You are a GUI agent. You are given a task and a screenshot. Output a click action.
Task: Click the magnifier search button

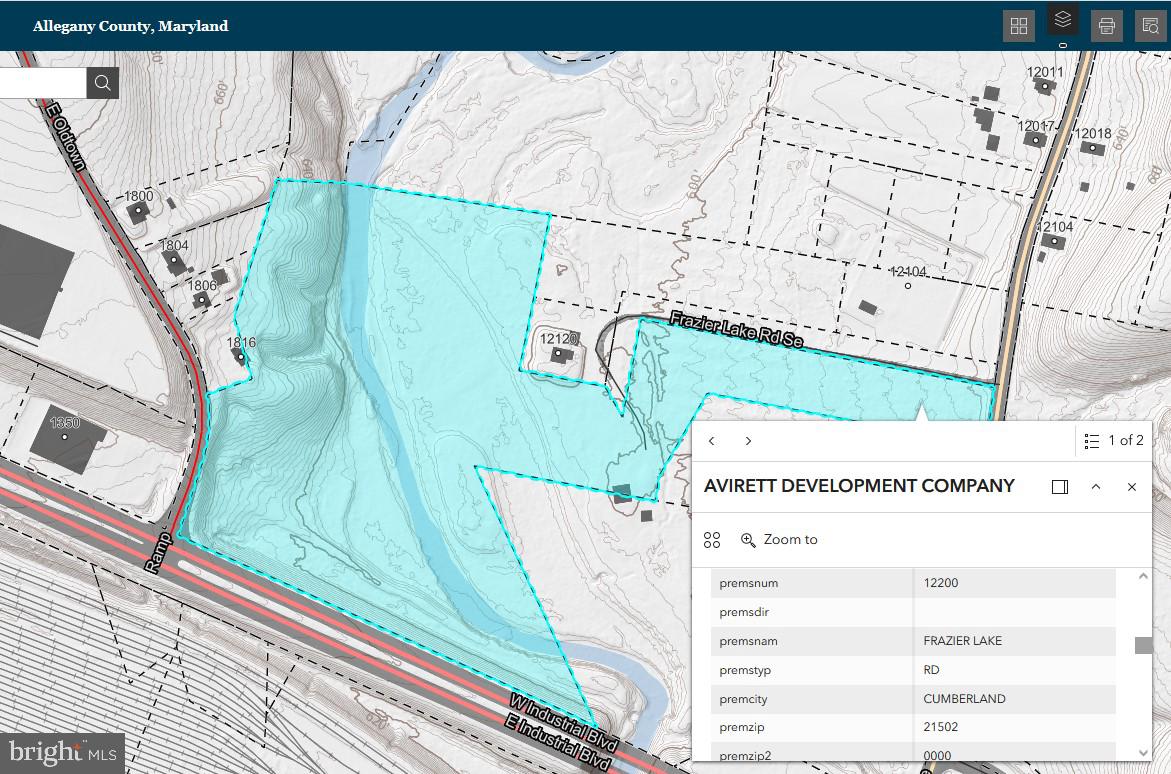(103, 83)
